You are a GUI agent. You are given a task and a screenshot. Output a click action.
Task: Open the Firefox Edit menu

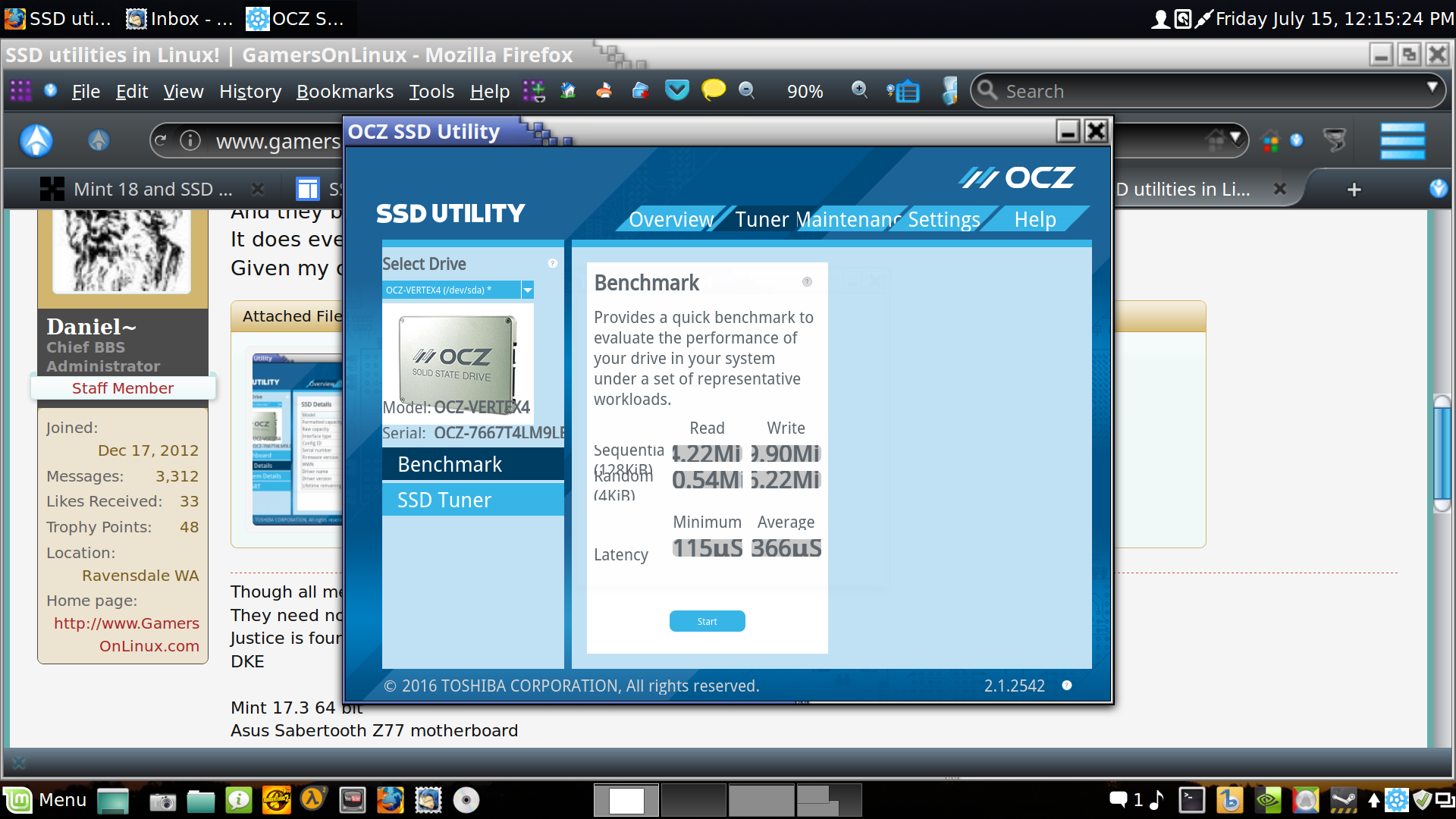click(x=132, y=92)
